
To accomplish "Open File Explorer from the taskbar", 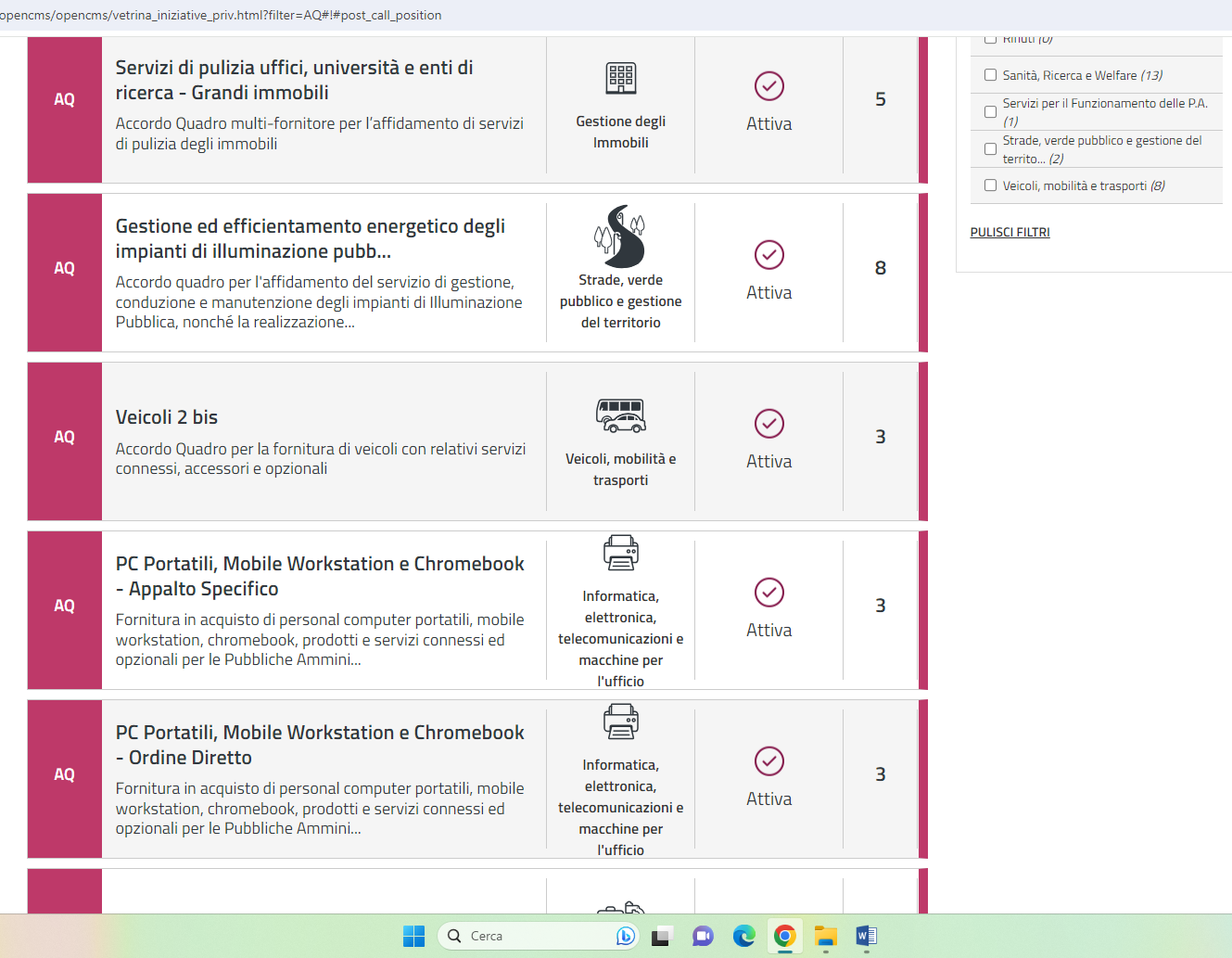I will coord(825,936).
